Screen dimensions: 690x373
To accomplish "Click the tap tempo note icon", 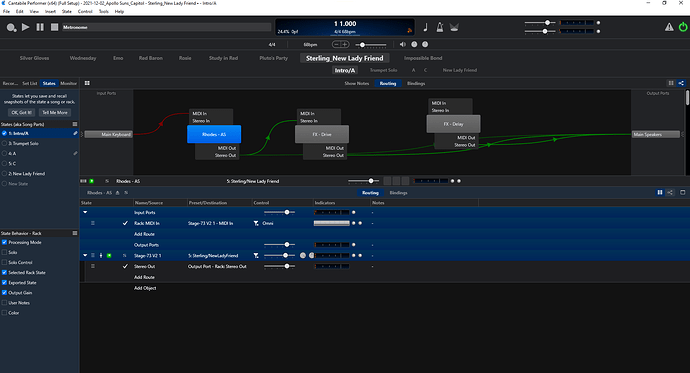I will [x=426, y=27].
